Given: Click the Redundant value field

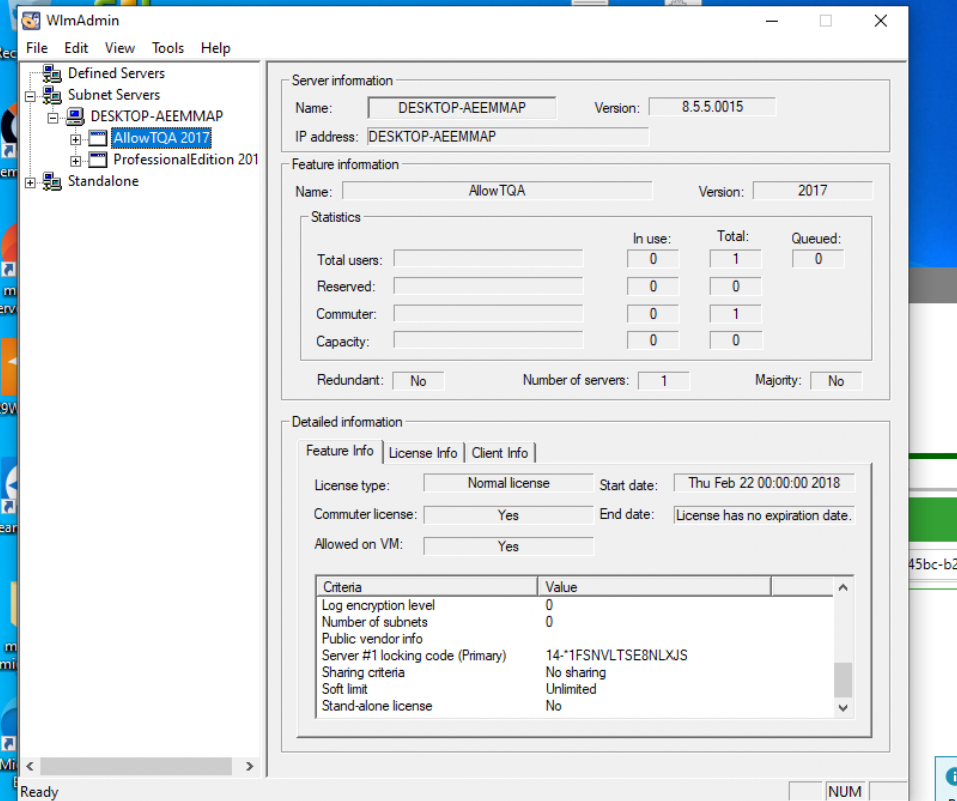Looking at the screenshot, I should [418, 381].
